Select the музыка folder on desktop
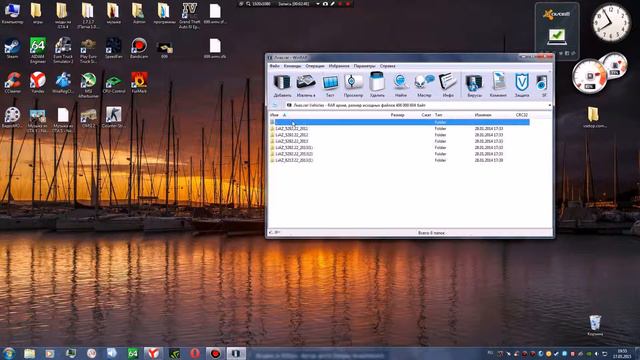The height and width of the screenshot is (360, 640). [x=113, y=13]
